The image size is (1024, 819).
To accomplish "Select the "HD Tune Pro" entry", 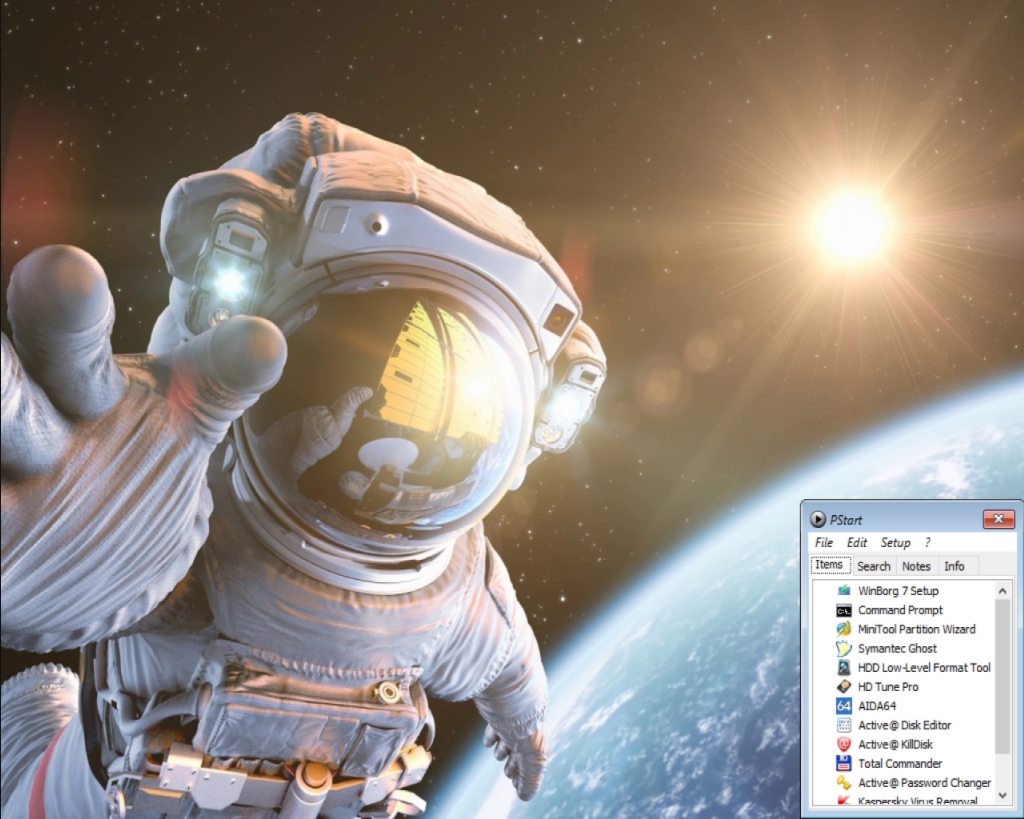I will [888, 686].
